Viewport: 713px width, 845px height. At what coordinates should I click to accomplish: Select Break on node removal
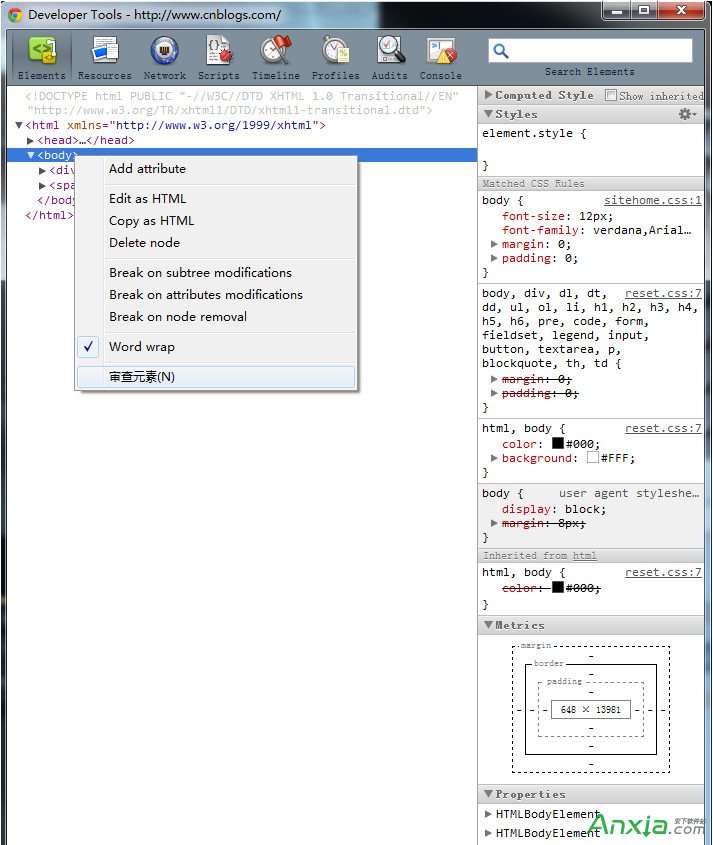click(216, 317)
